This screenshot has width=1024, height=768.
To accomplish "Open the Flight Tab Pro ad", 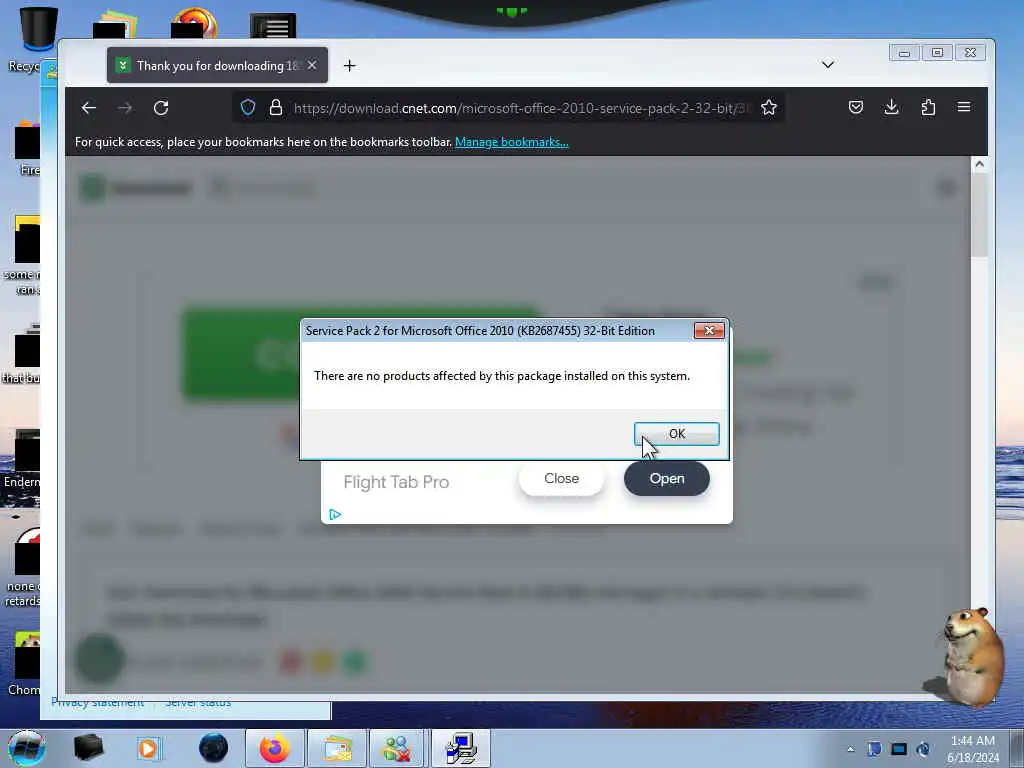I will click(x=667, y=479).
